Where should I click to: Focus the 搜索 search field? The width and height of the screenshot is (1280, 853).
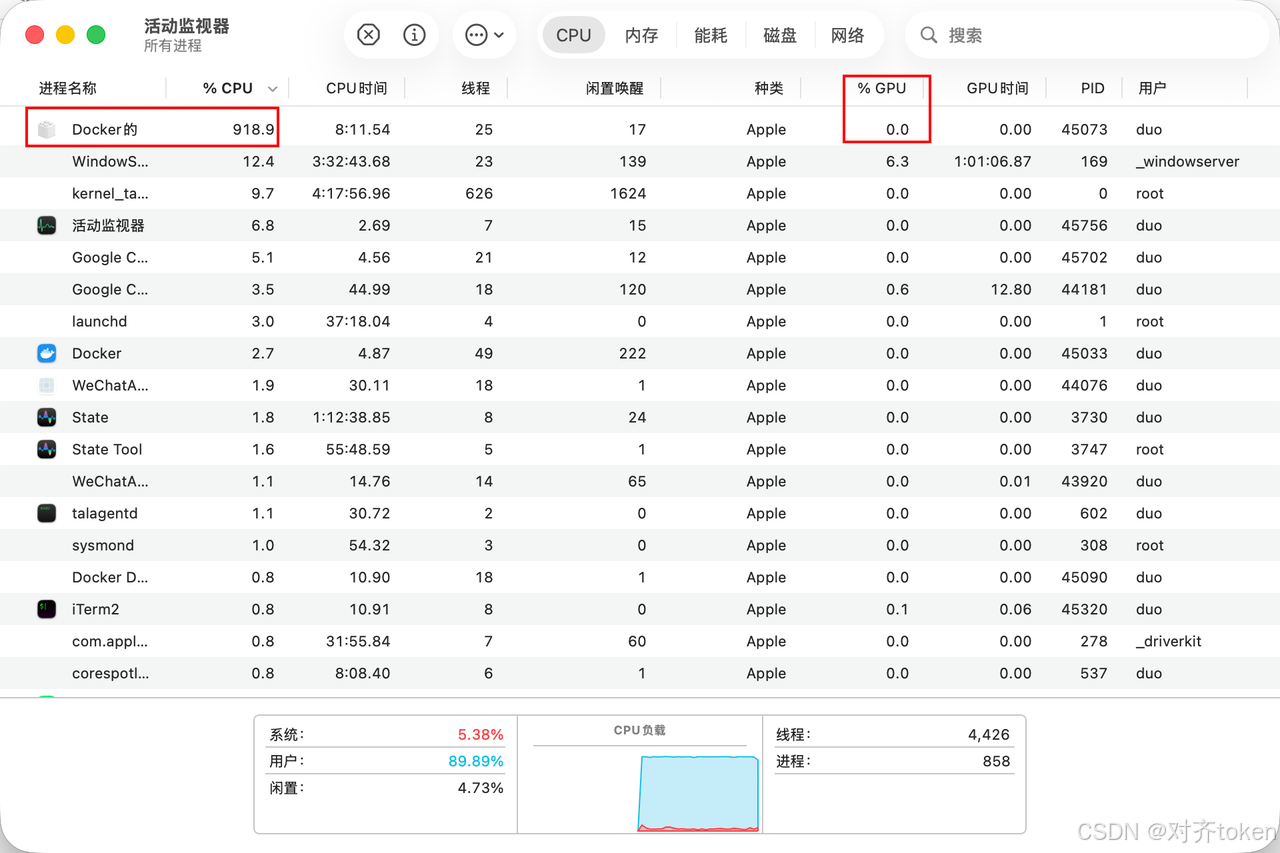click(1085, 35)
